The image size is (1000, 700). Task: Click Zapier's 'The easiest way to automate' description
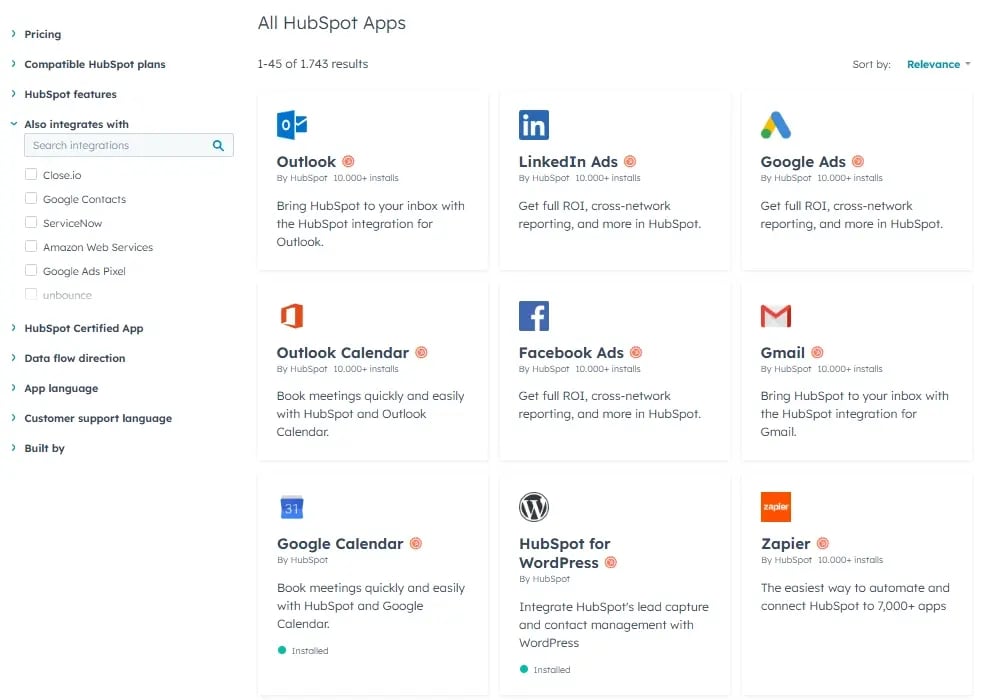855,597
